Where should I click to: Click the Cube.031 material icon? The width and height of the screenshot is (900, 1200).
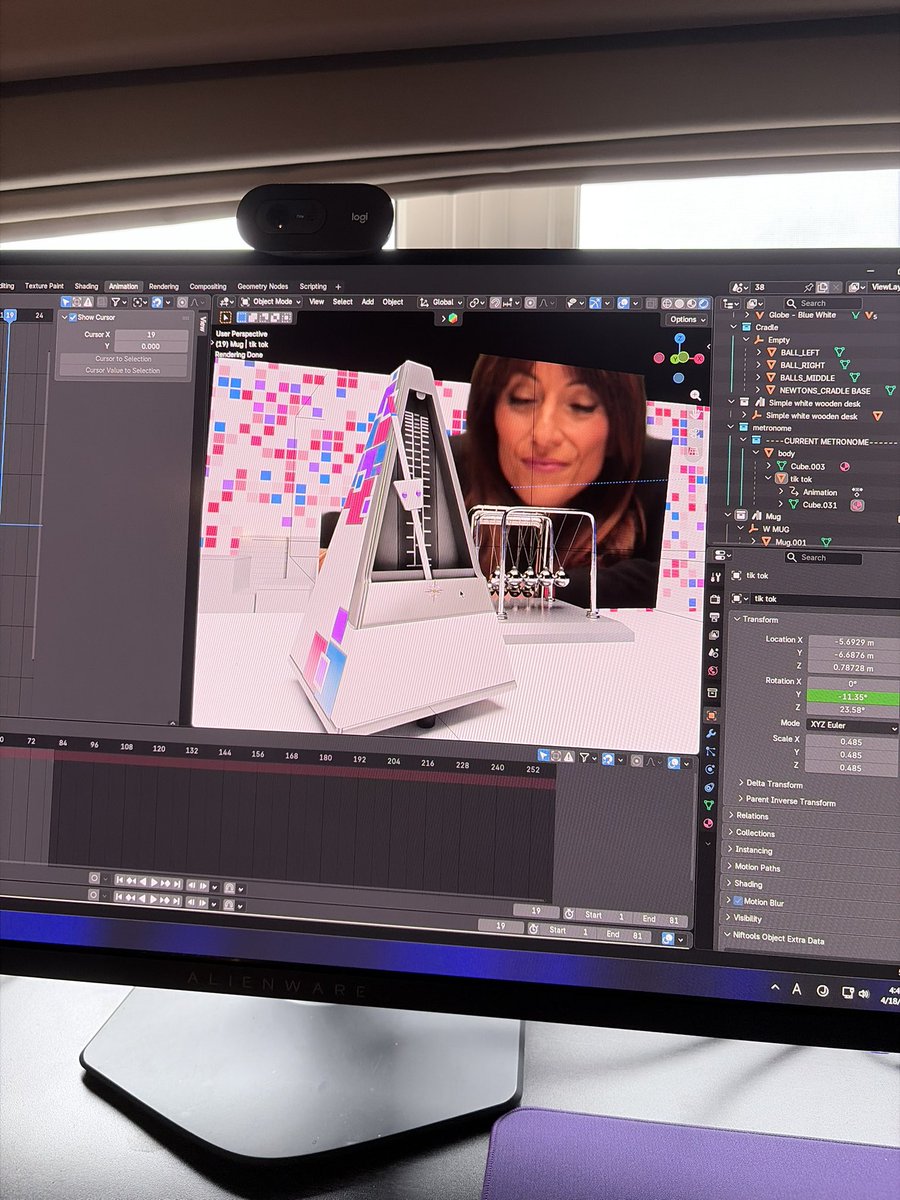coord(857,505)
